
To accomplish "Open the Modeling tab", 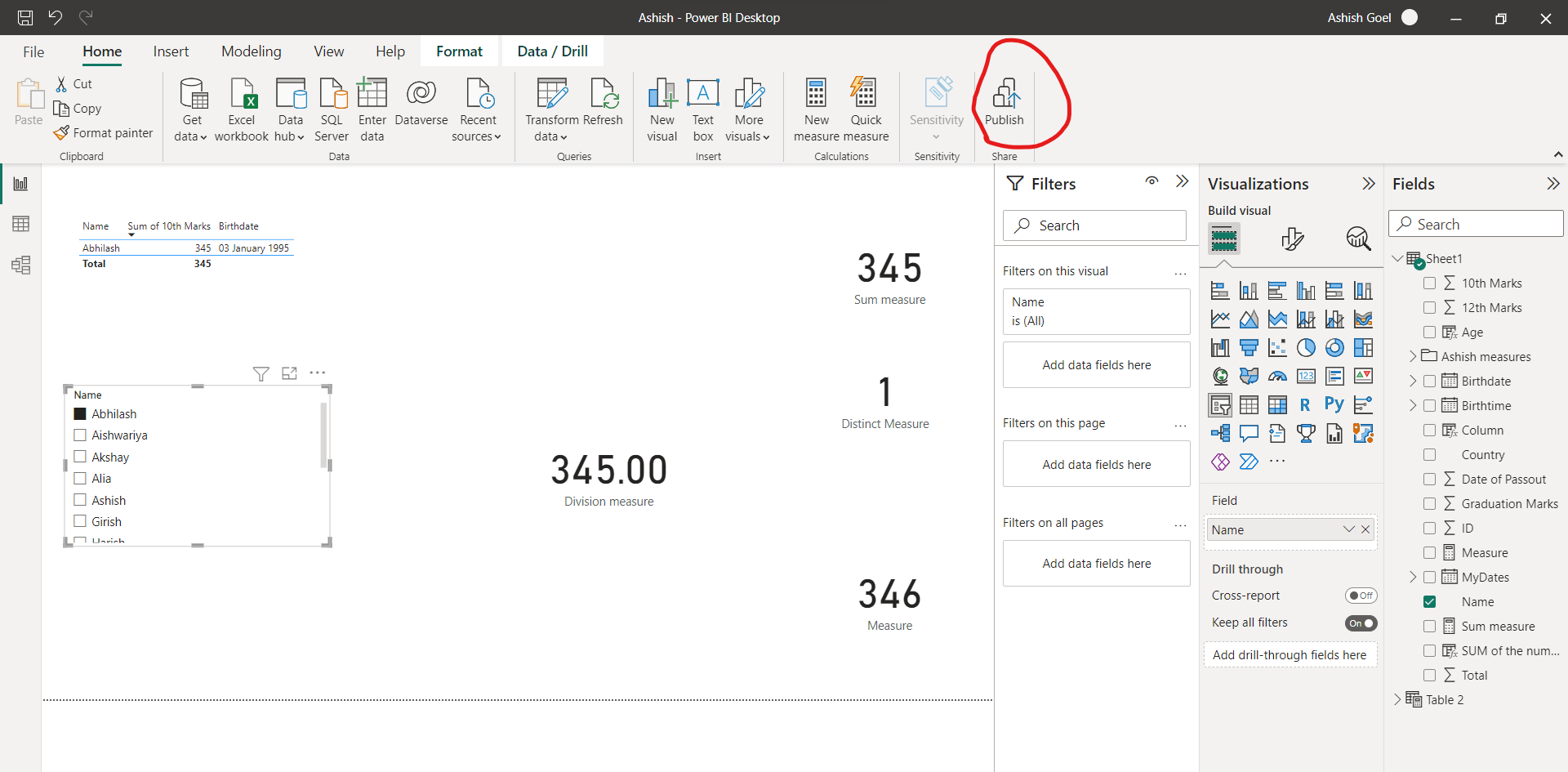I will [251, 51].
